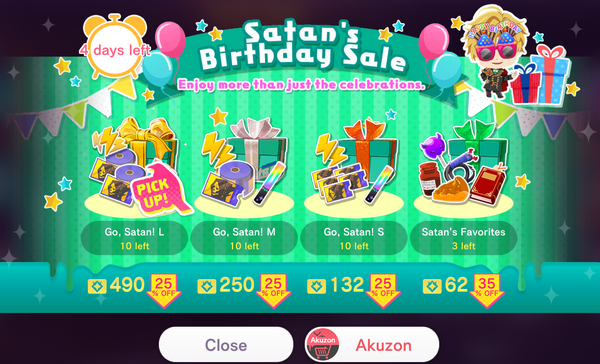
Task: Click the Go, Satan! L label
Action: 134,232
